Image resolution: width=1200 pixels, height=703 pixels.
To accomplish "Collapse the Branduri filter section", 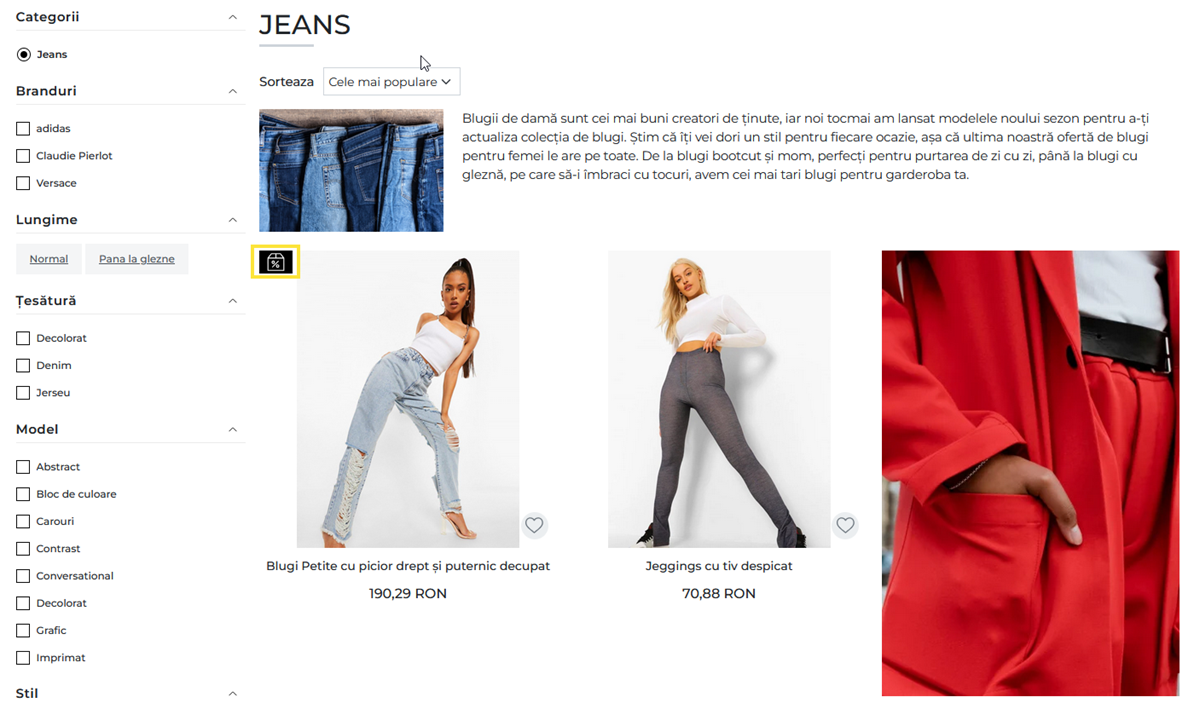I will [233, 91].
